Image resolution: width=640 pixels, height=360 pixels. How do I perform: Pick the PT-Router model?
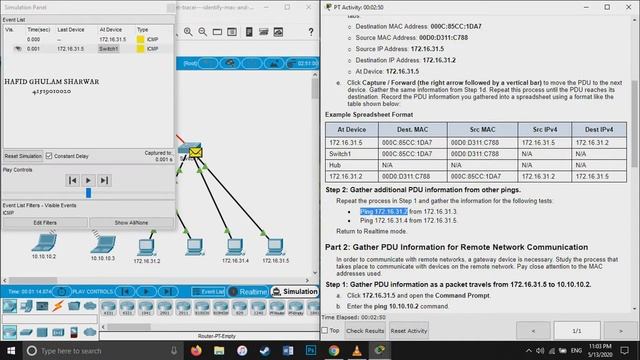click(x=277, y=308)
